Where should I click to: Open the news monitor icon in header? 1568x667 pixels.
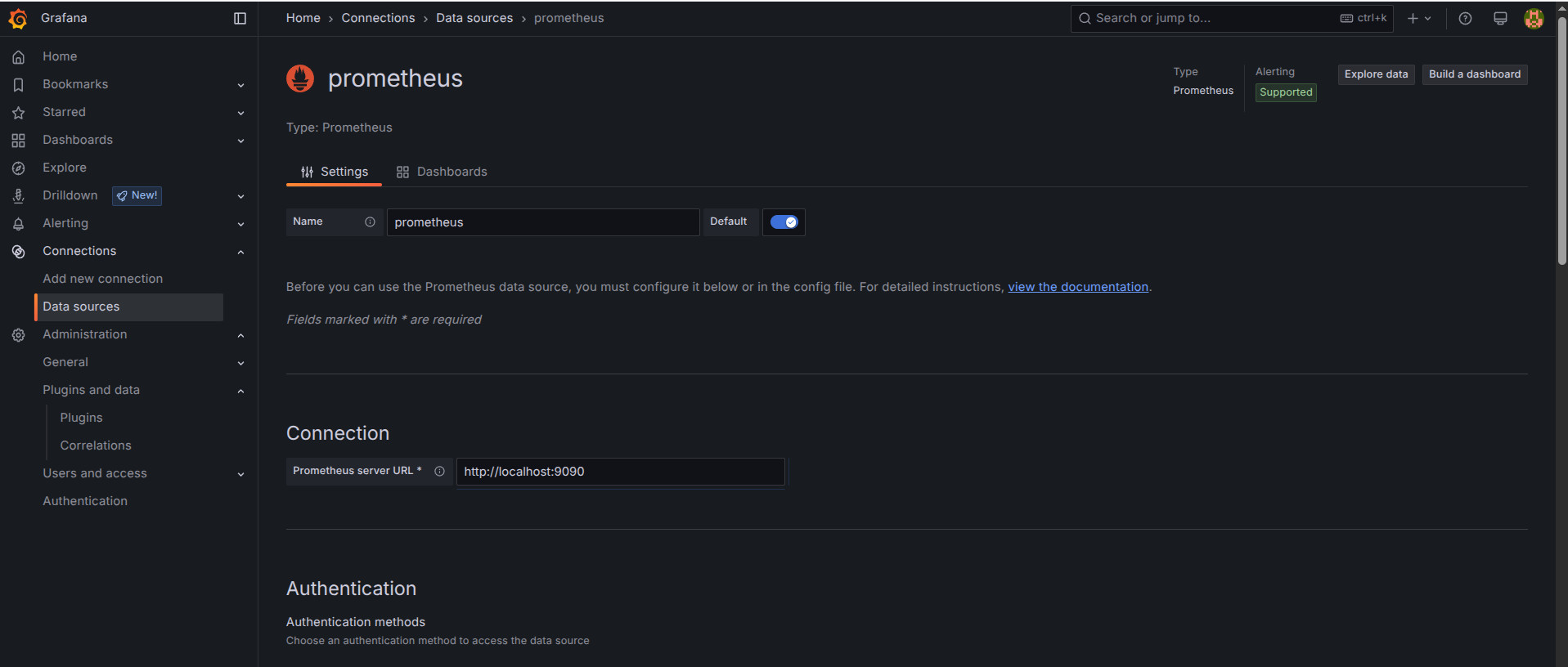1500,18
